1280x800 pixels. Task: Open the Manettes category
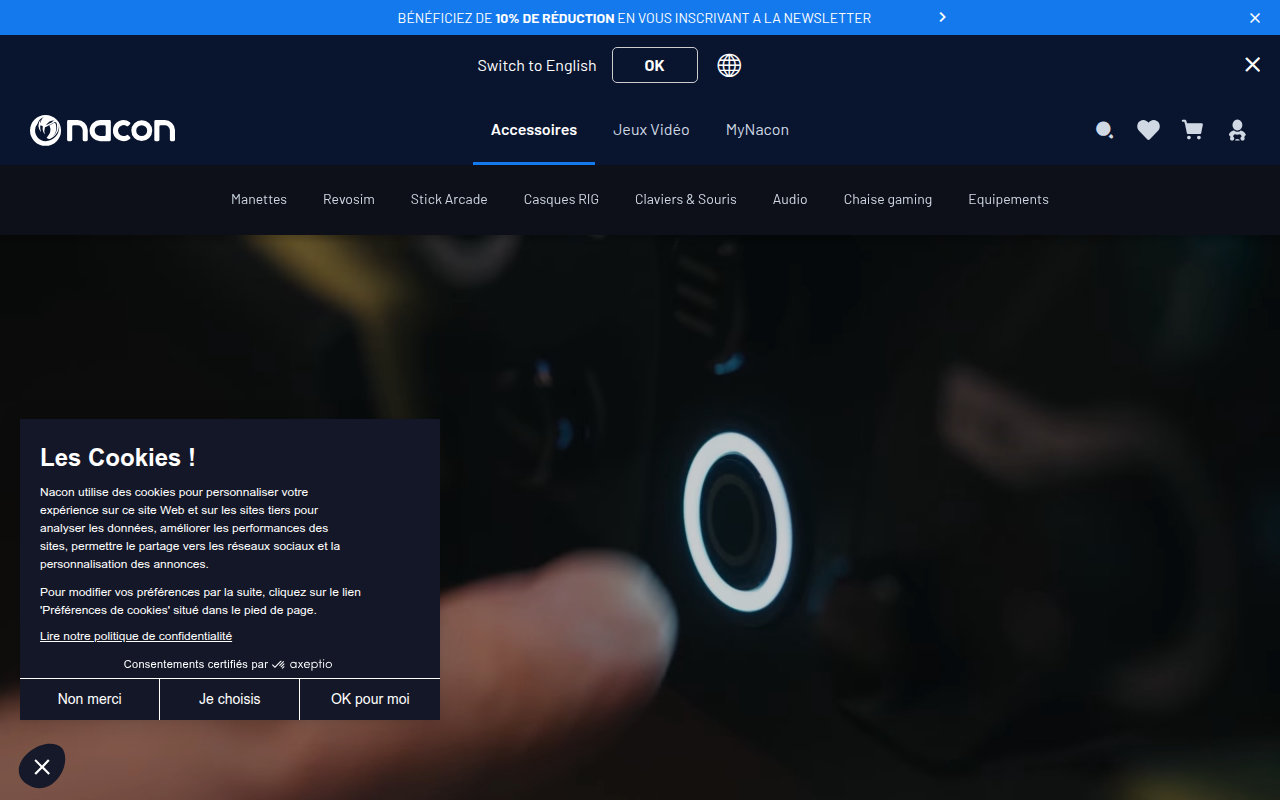259,199
